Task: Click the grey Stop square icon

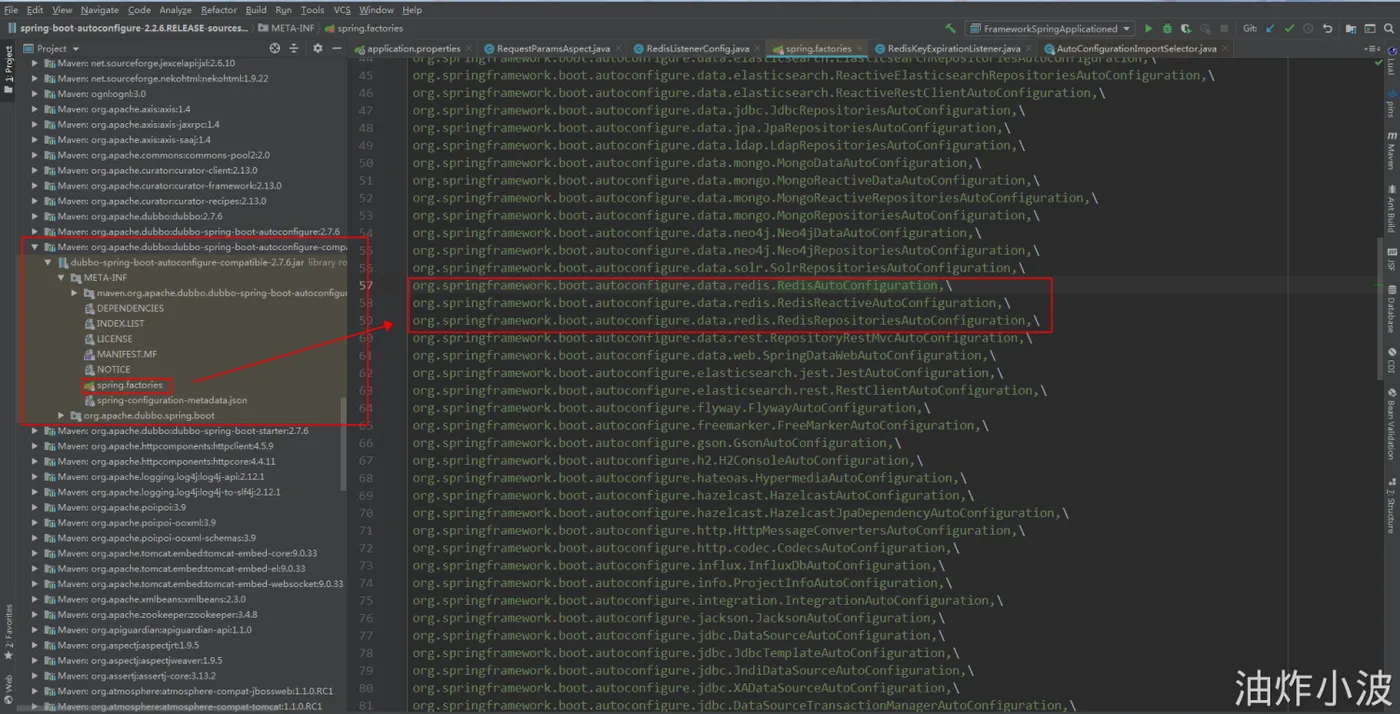Action: pos(1224,28)
